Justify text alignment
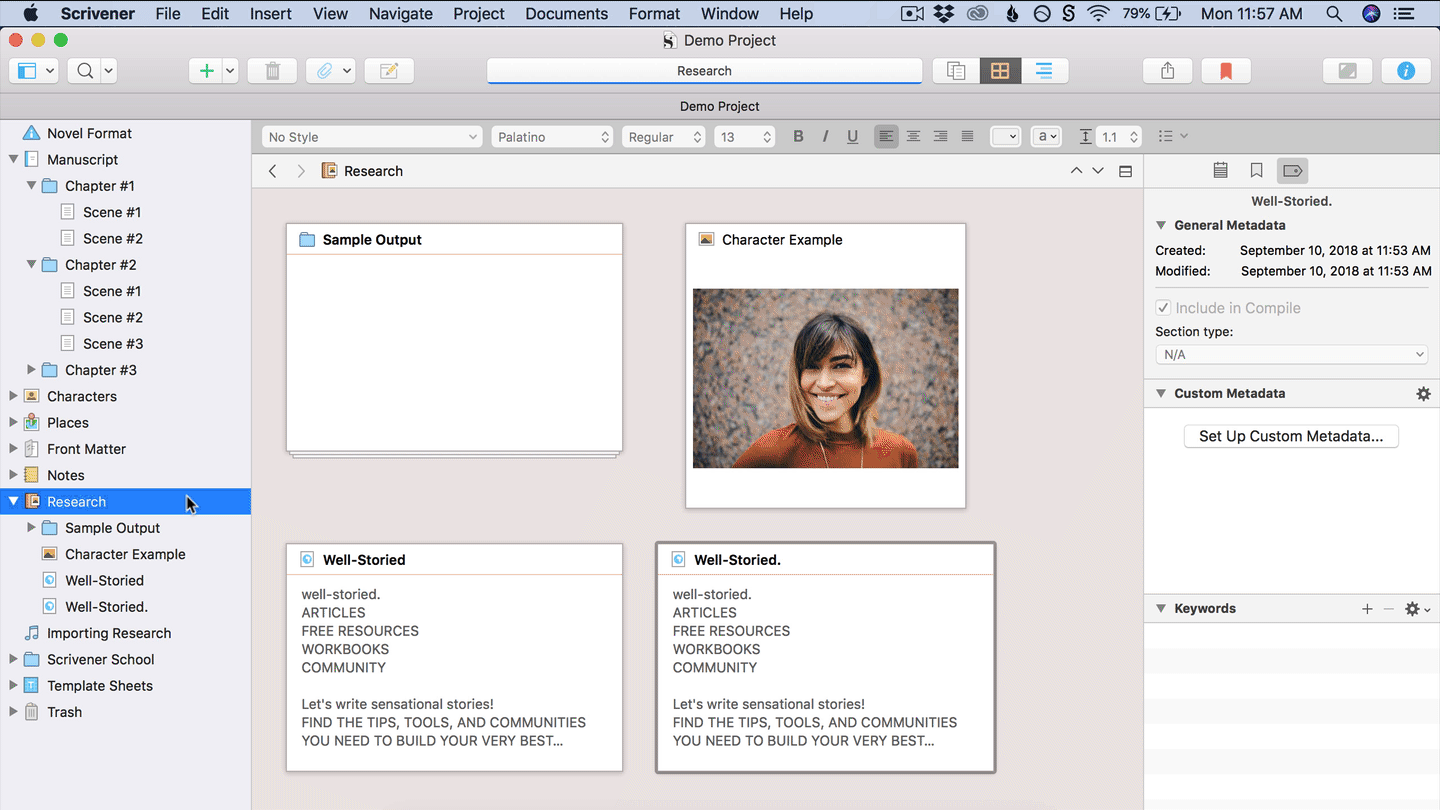Screen dimensions: 1440x810 point(967,137)
